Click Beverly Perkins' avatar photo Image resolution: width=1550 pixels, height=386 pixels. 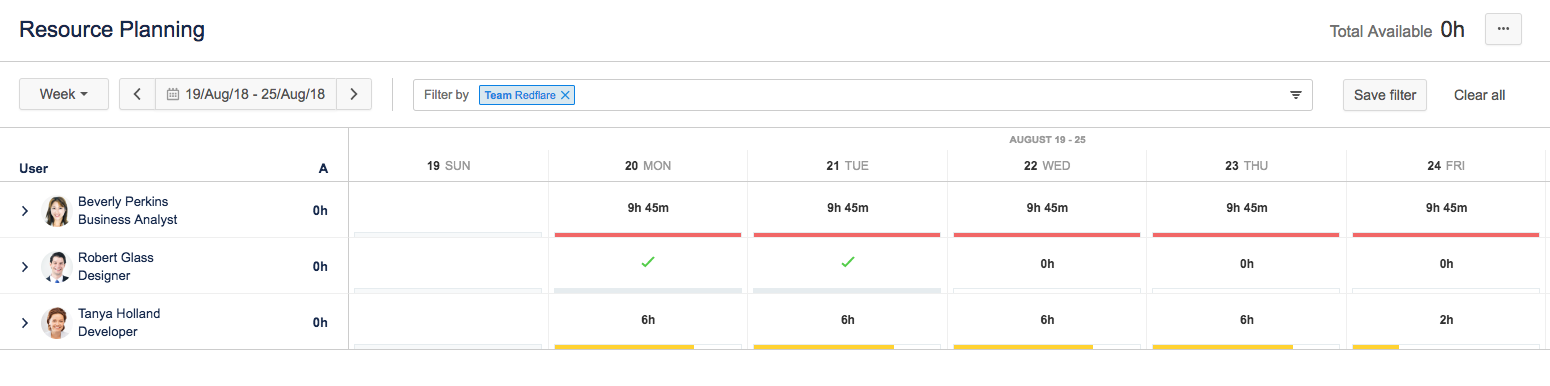click(57, 211)
